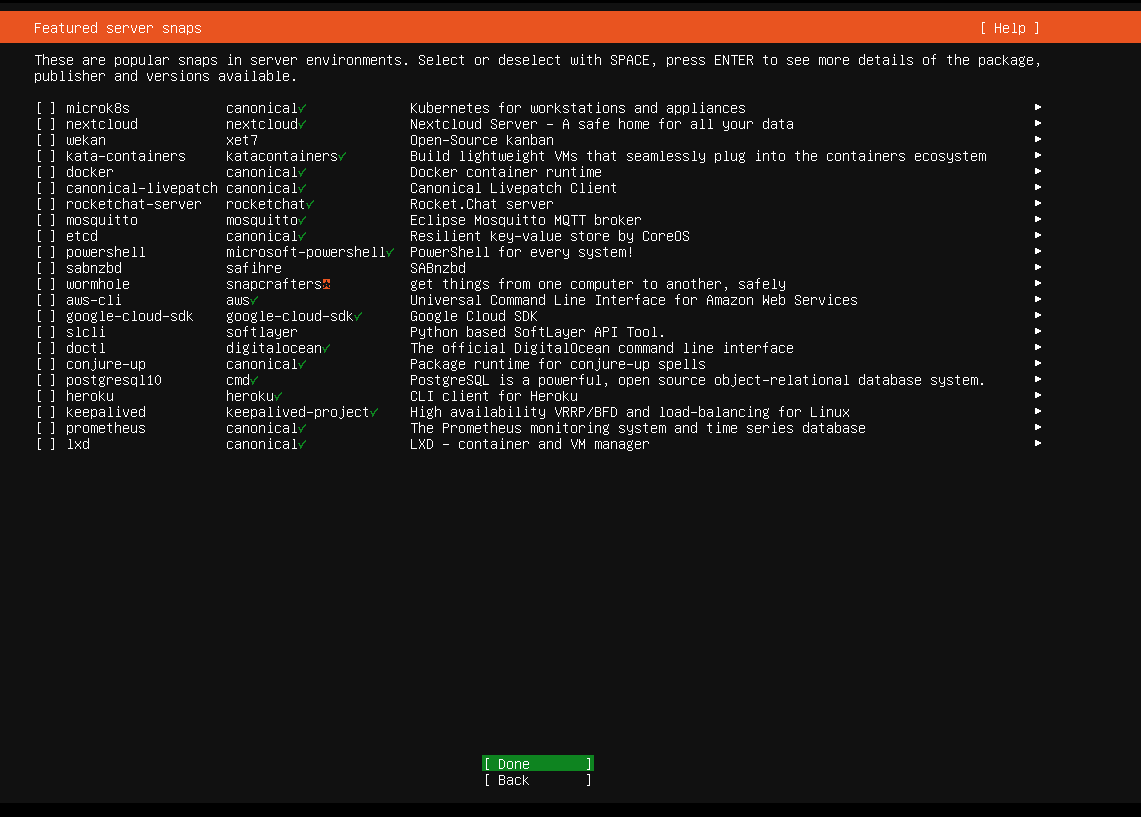Click the verified checkmark beside rocketchat
Viewport: 1141px width, 817px height.
tap(310, 204)
